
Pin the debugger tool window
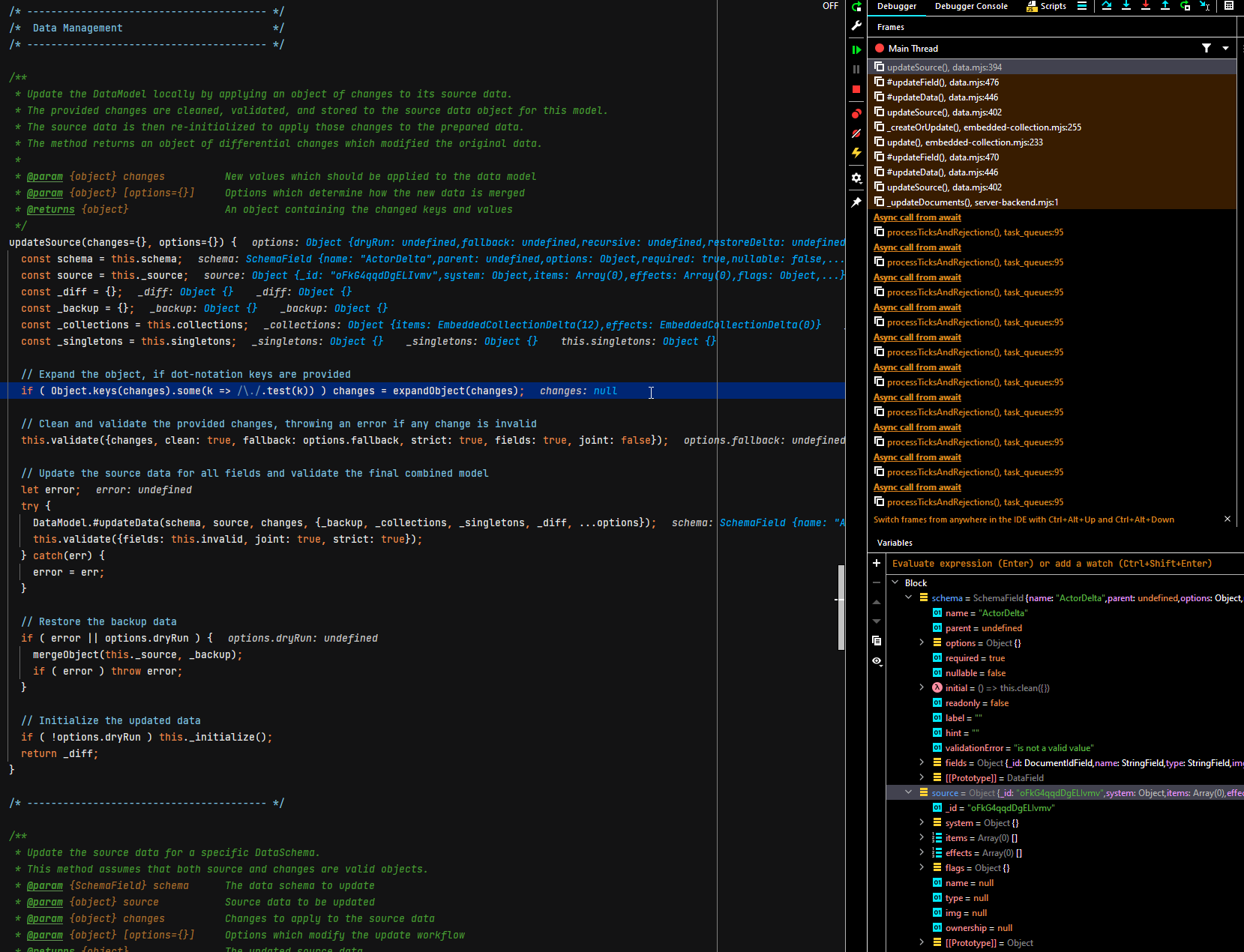point(856,202)
